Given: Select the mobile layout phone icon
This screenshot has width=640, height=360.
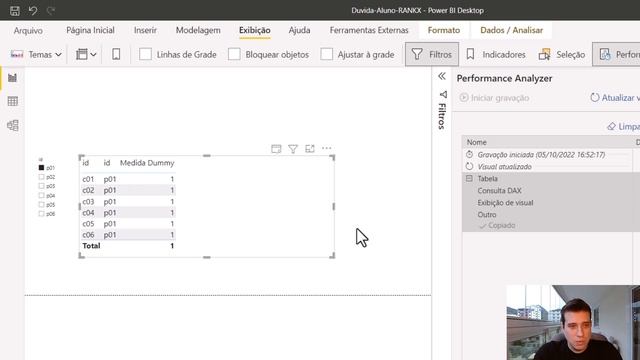Looking at the screenshot, I should coord(116,54).
